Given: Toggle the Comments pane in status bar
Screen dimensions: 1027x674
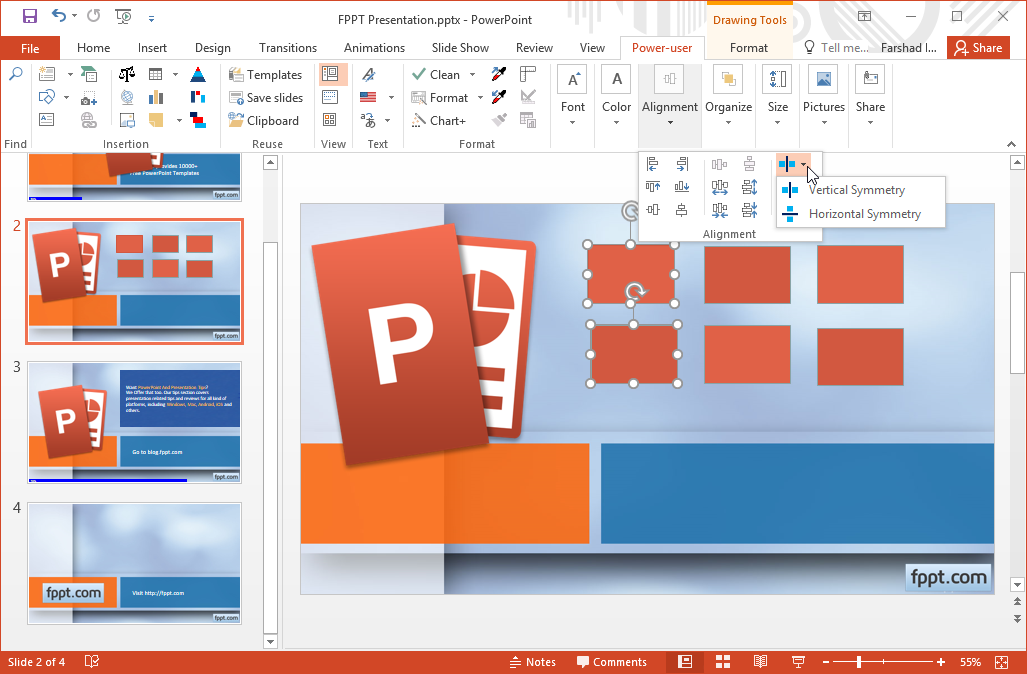Looking at the screenshot, I should [611, 662].
